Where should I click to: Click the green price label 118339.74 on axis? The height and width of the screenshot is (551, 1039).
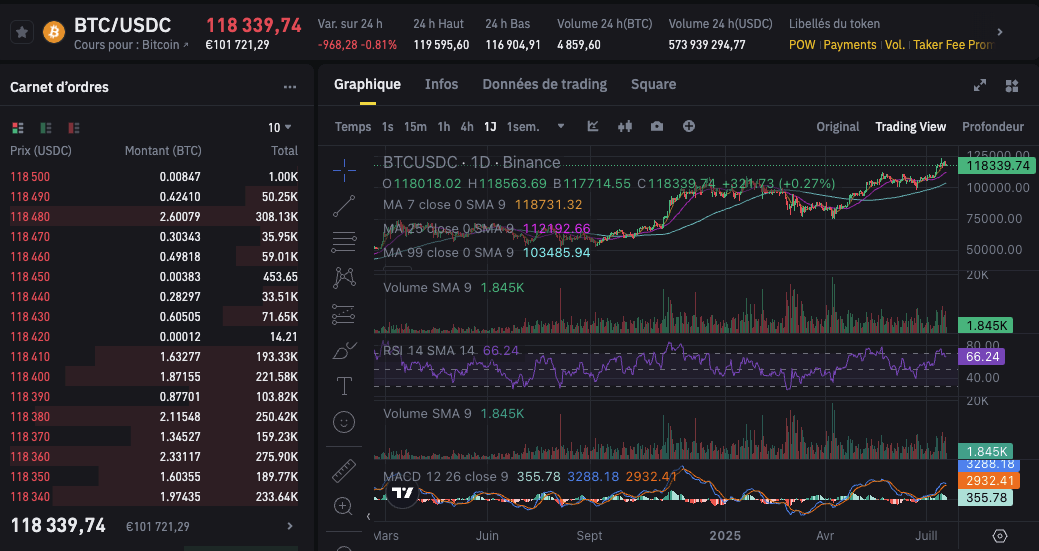(997, 166)
